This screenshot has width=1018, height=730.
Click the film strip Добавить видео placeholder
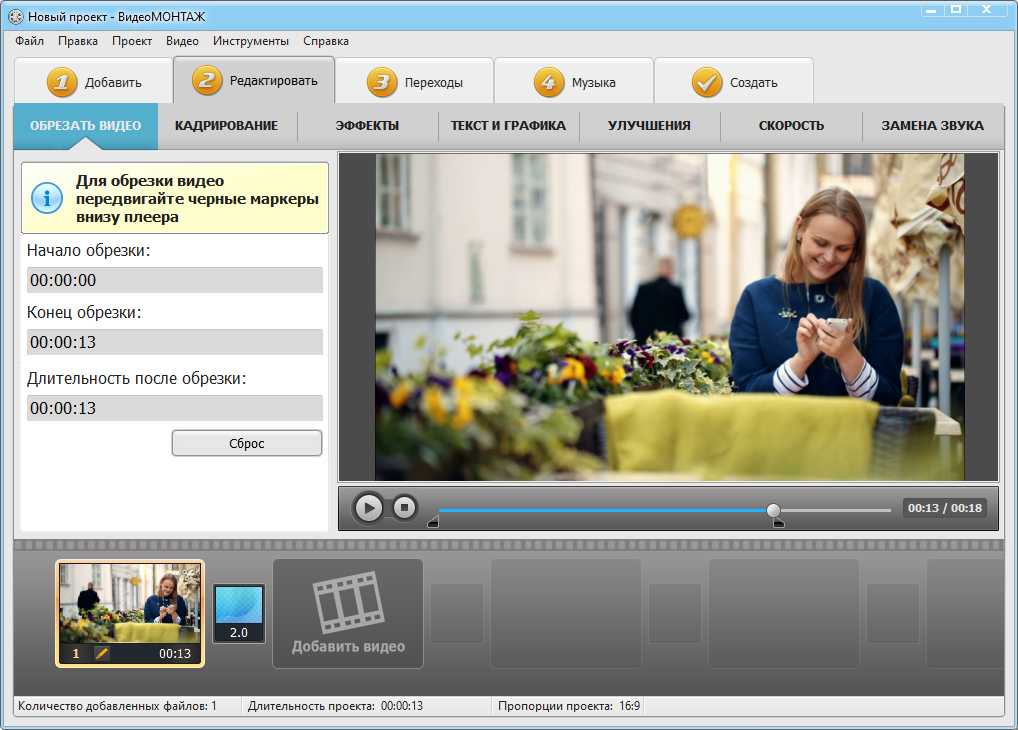[x=348, y=612]
